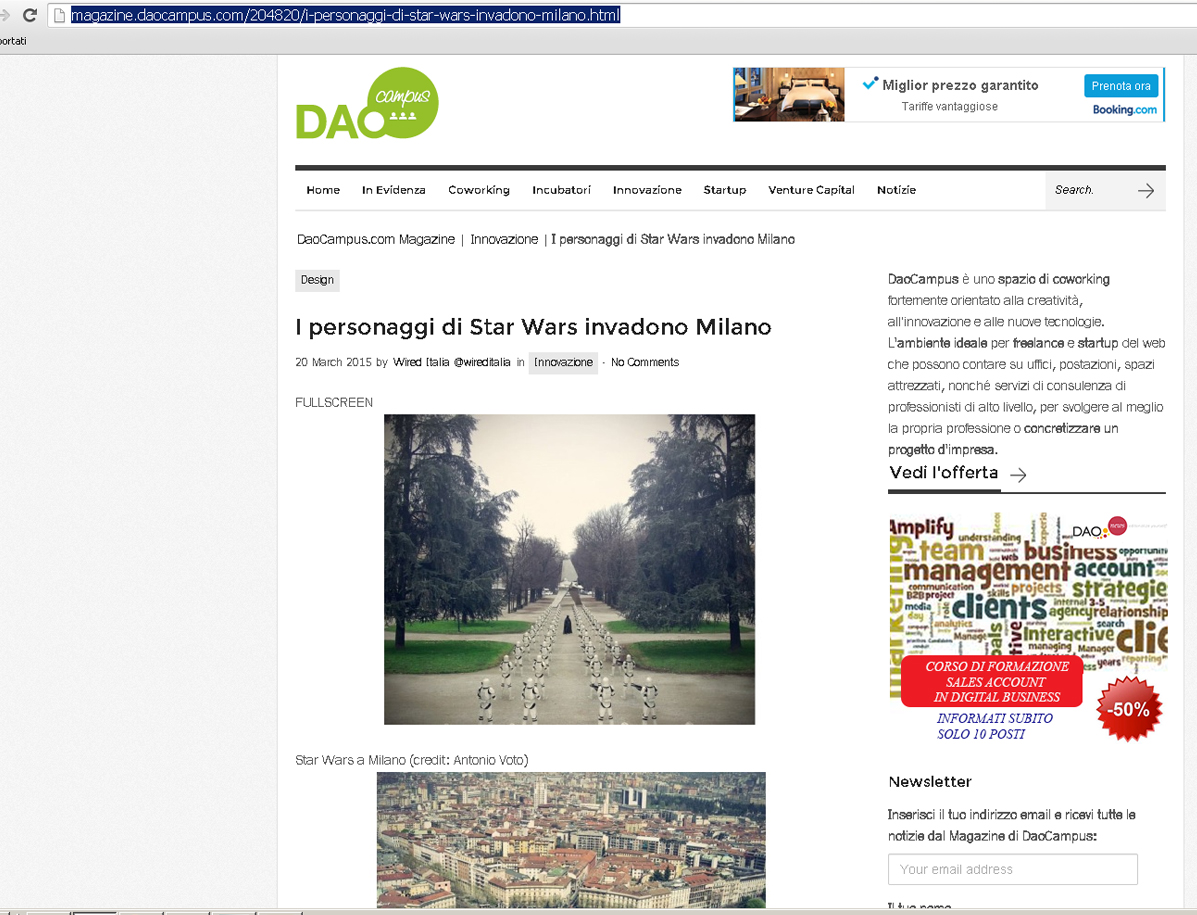Focus the Search field
Image resolution: width=1197 pixels, height=915 pixels.
pyautogui.click(x=1090, y=190)
